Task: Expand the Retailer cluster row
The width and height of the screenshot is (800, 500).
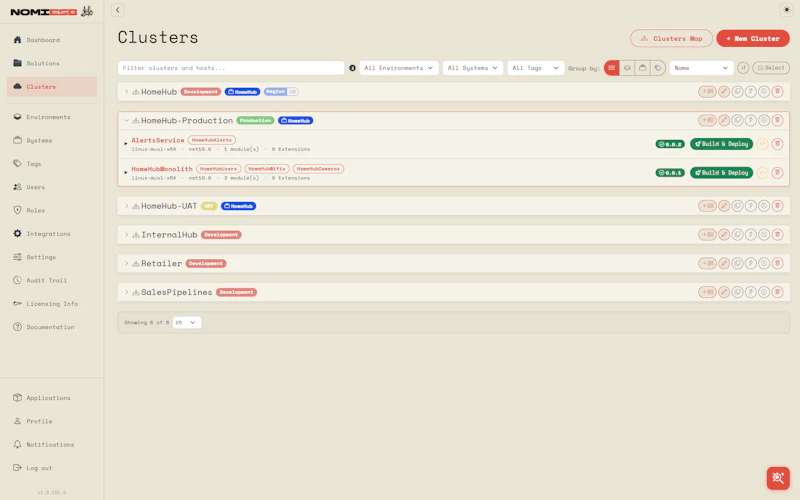Action: [127, 263]
